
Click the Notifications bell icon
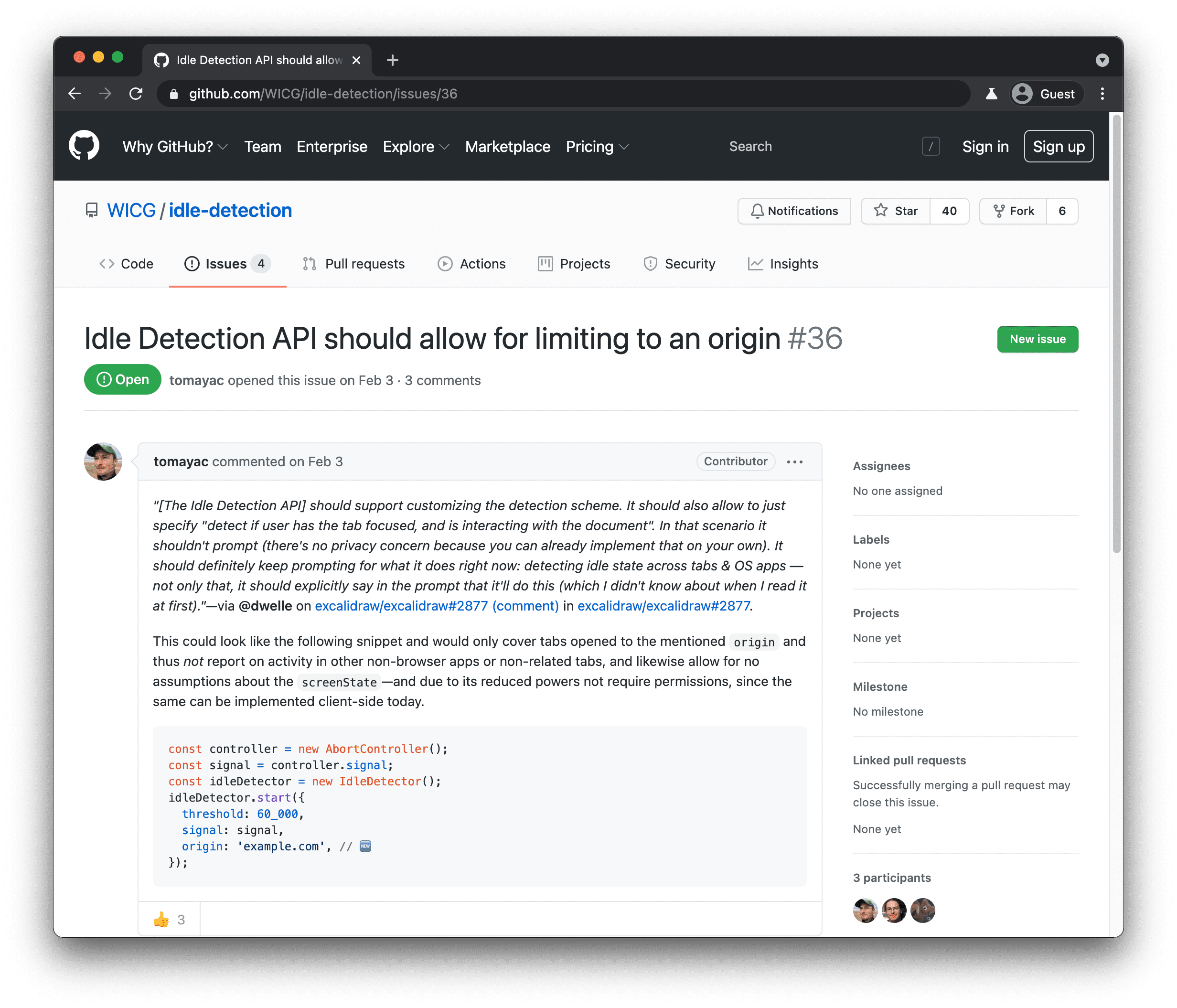757,211
